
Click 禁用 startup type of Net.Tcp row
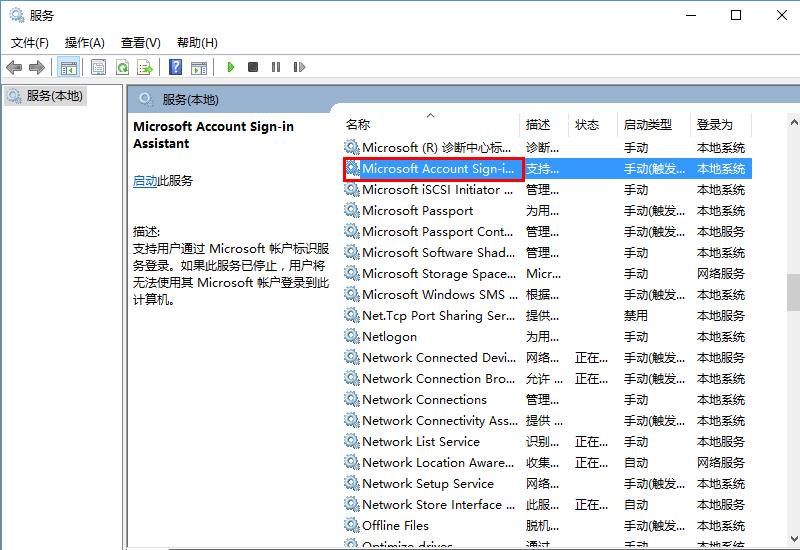[636, 316]
